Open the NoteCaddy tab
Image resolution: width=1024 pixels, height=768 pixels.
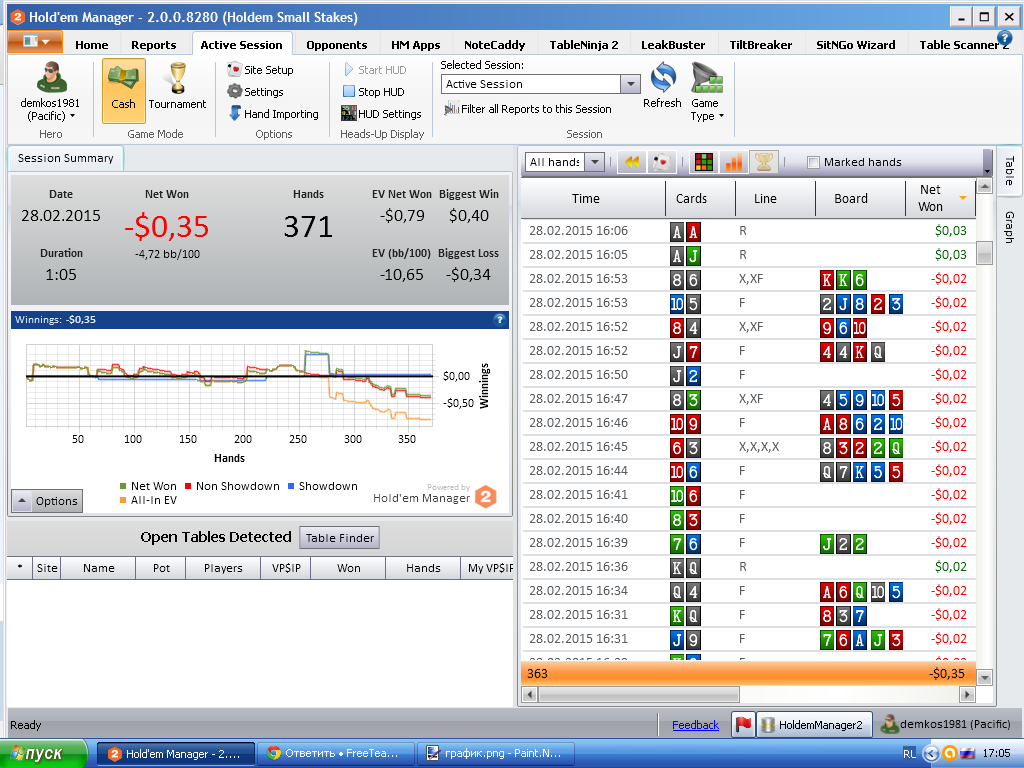(494, 44)
